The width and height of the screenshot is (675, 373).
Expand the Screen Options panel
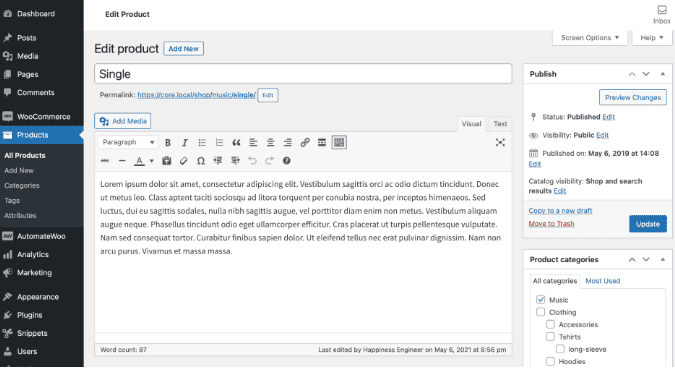pyautogui.click(x=590, y=38)
